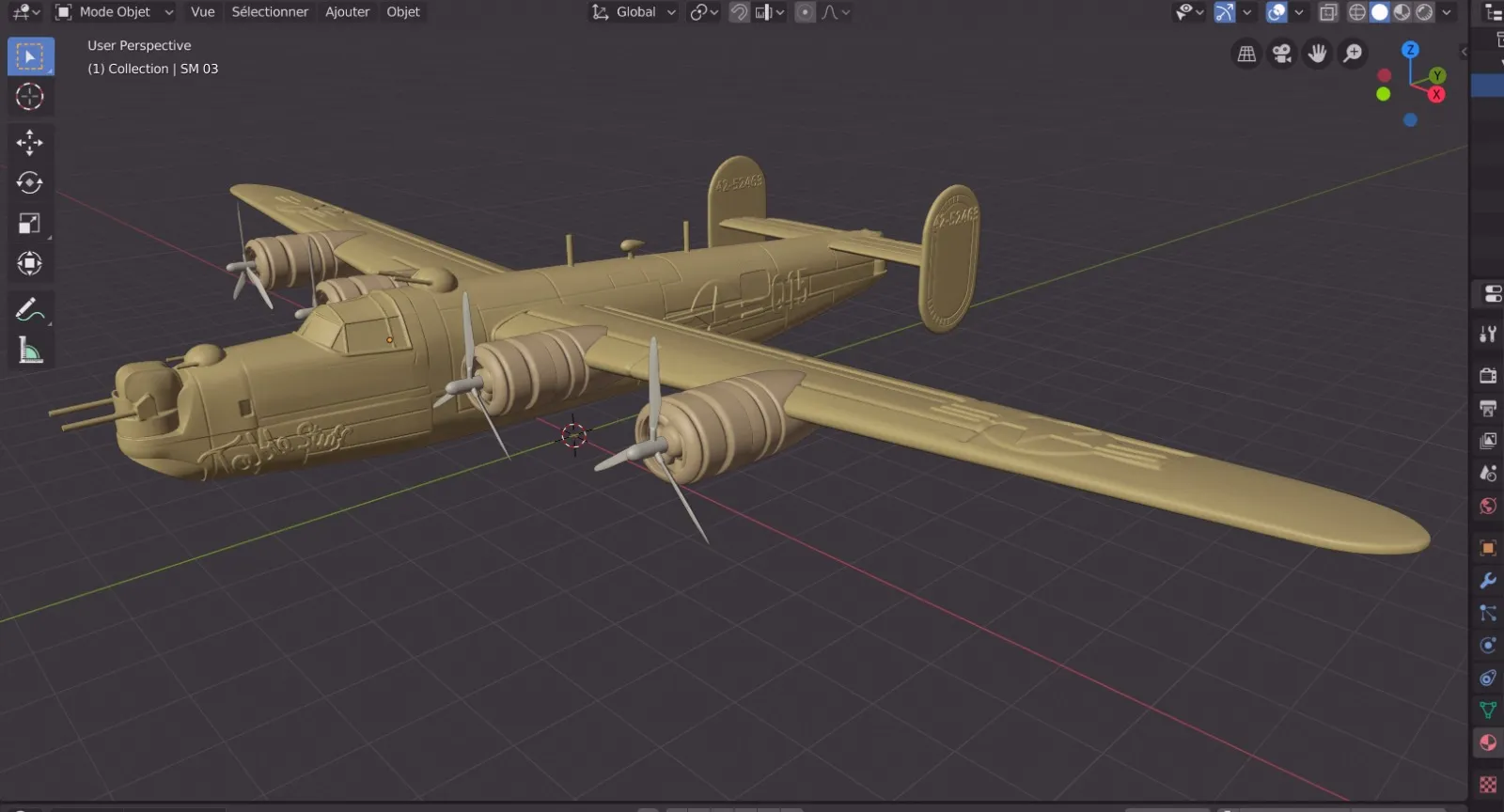Toggle the snapping magnet
1504x812 pixels.
coord(740,12)
